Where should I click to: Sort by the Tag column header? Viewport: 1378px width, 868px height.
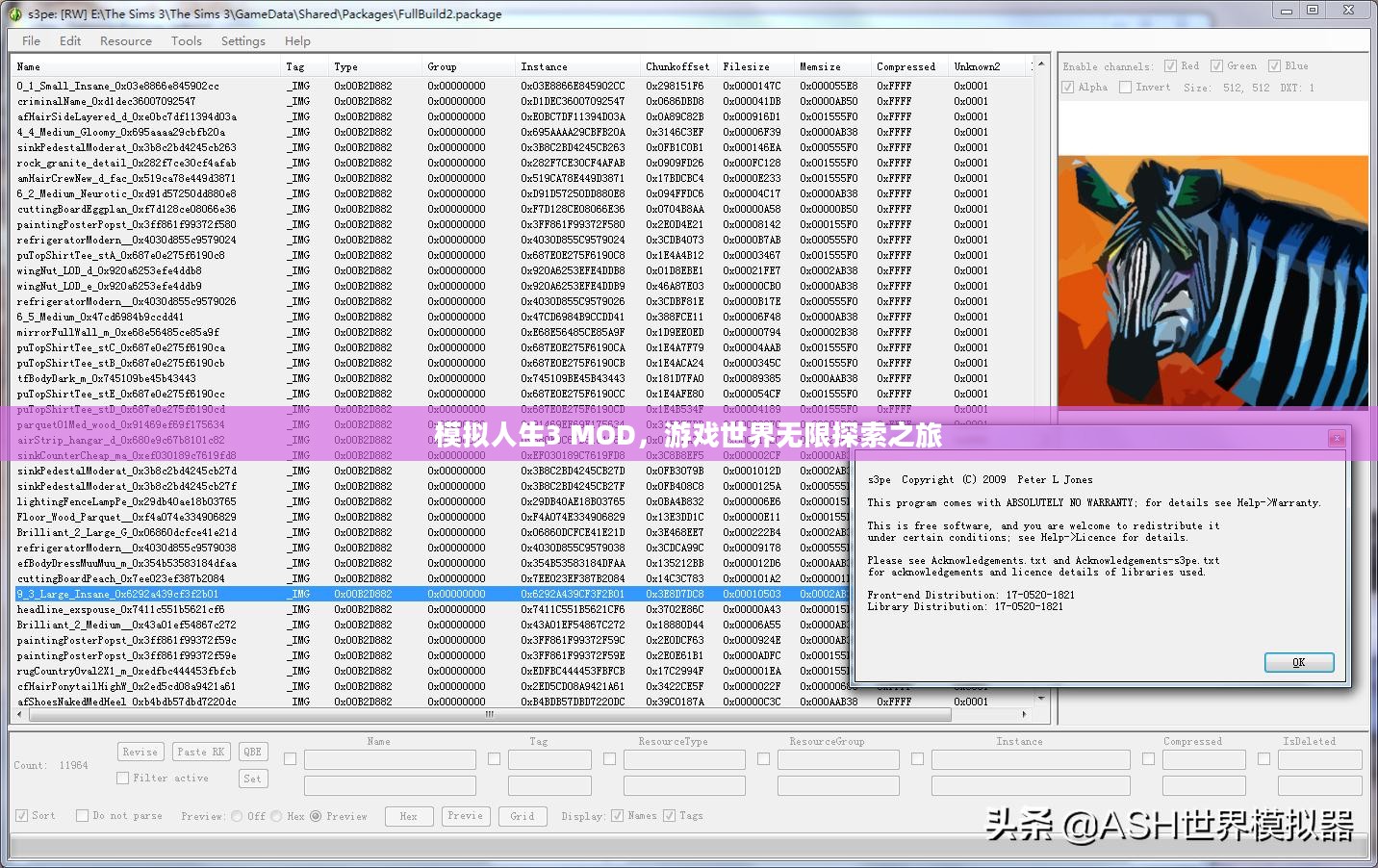point(304,66)
